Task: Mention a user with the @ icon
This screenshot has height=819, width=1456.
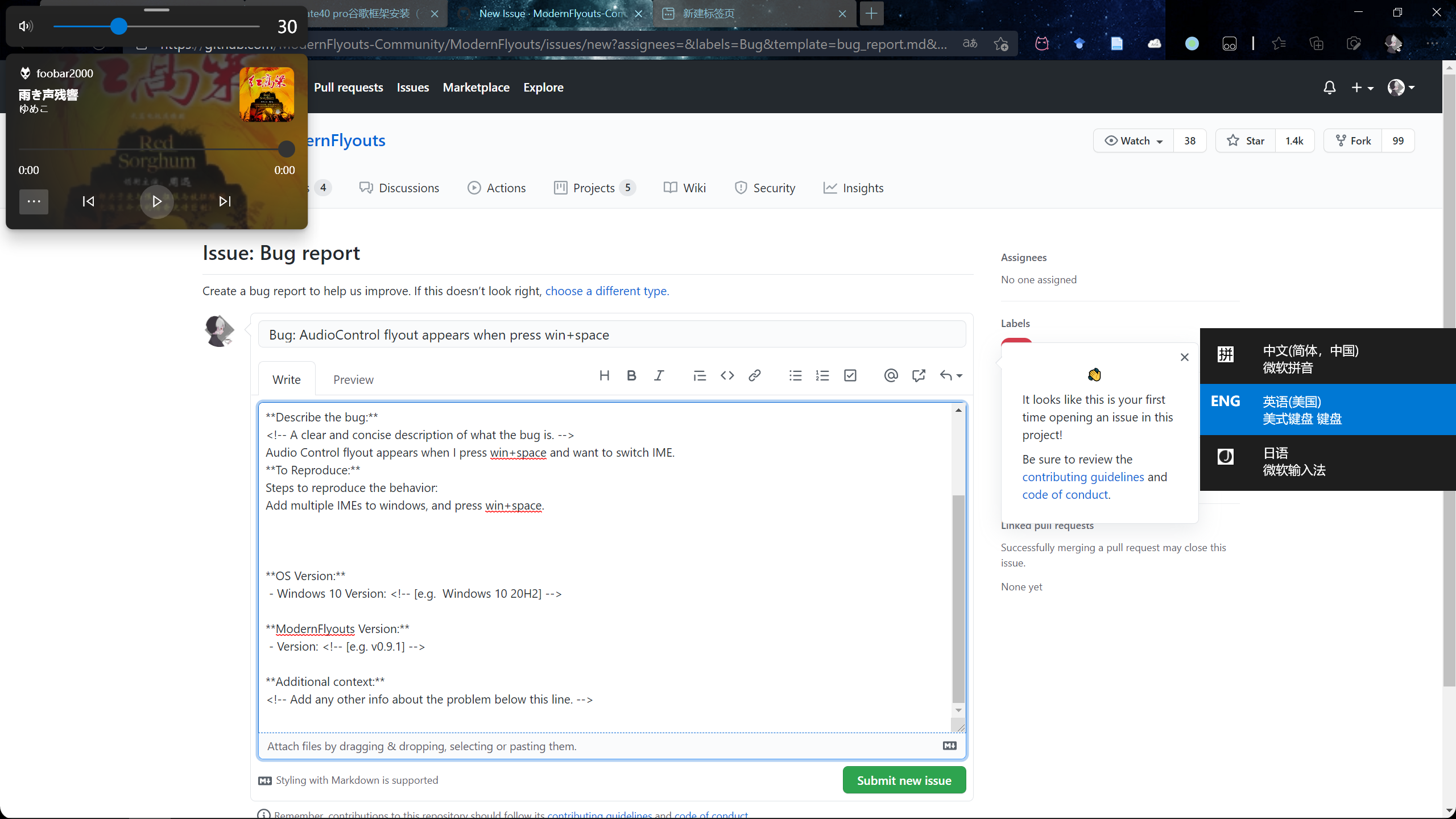Action: (891, 375)
